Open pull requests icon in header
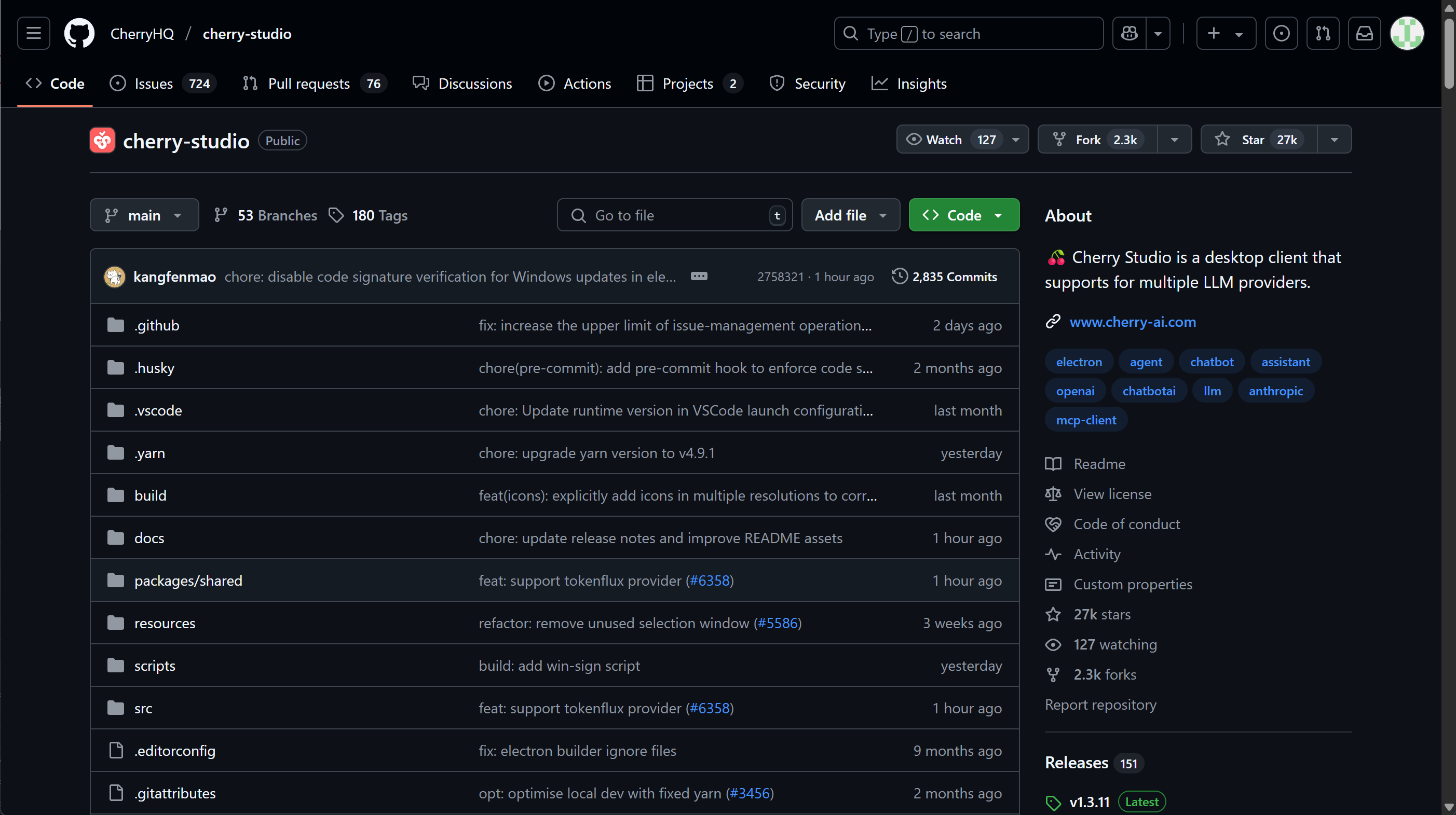This screenshot has height=815, width=1456. 1323,33
